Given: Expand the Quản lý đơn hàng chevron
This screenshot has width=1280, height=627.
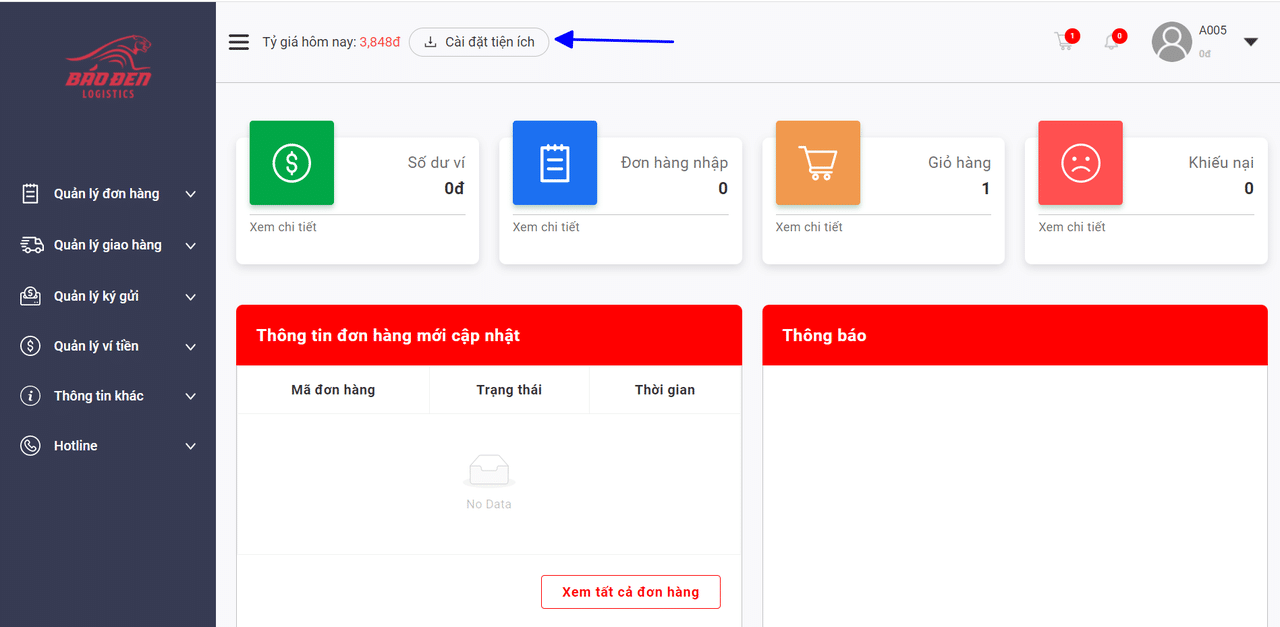Looking at the screenshot, I should [191, 194].
